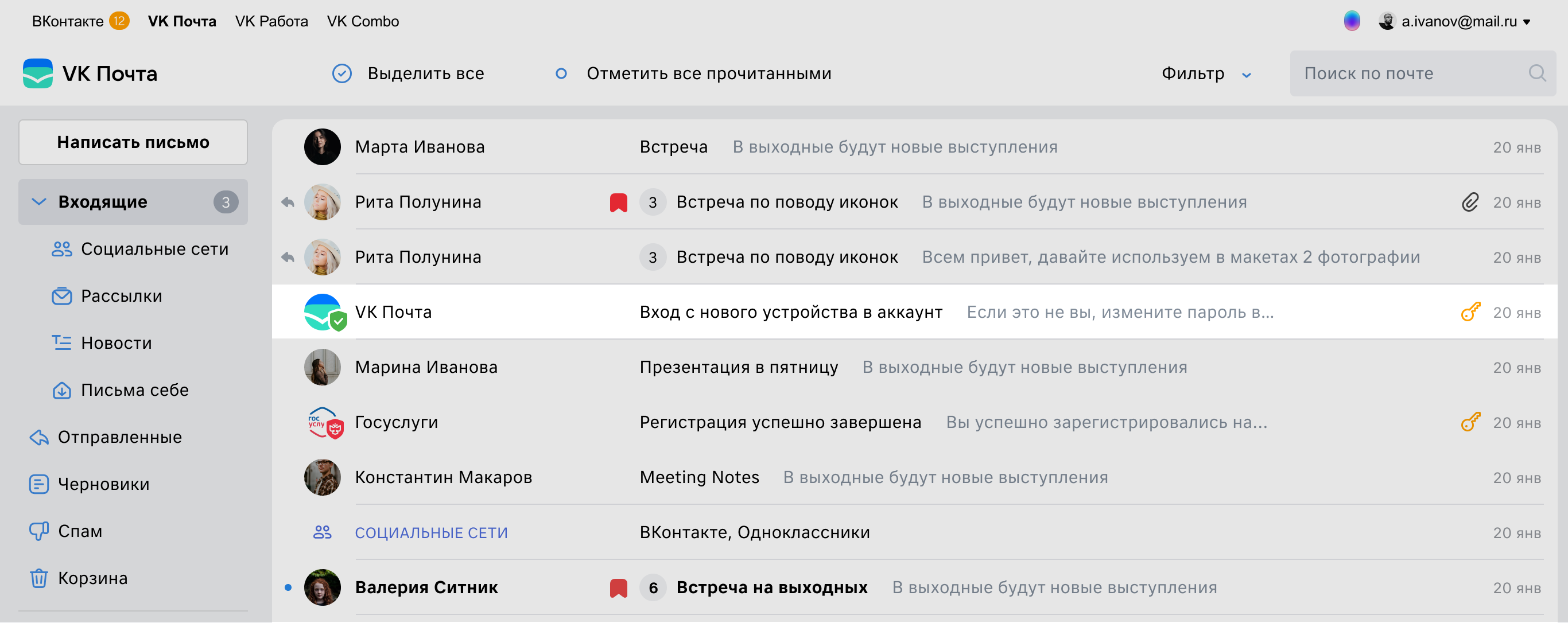Click the Написать письмо button
The width and height of the screenshot is (1568, 623).
coord(133,142)
